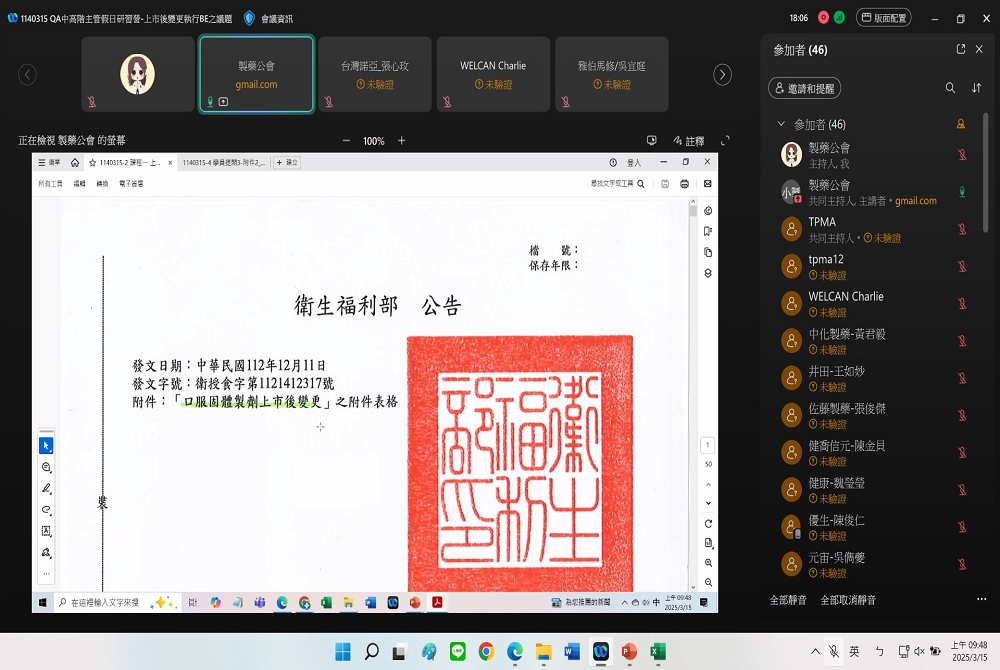Viewport: 1000px width, 670px height.
Task: Open the 註釋 annotation tool
Action: click(x=689, y=141)
